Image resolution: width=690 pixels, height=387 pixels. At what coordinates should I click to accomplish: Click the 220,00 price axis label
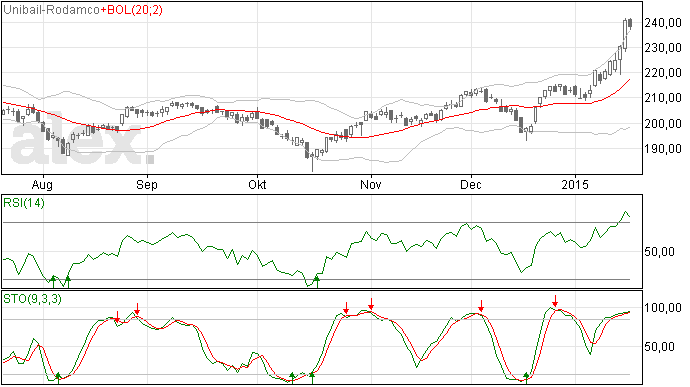pyautogui.click(x=663, y=73)
